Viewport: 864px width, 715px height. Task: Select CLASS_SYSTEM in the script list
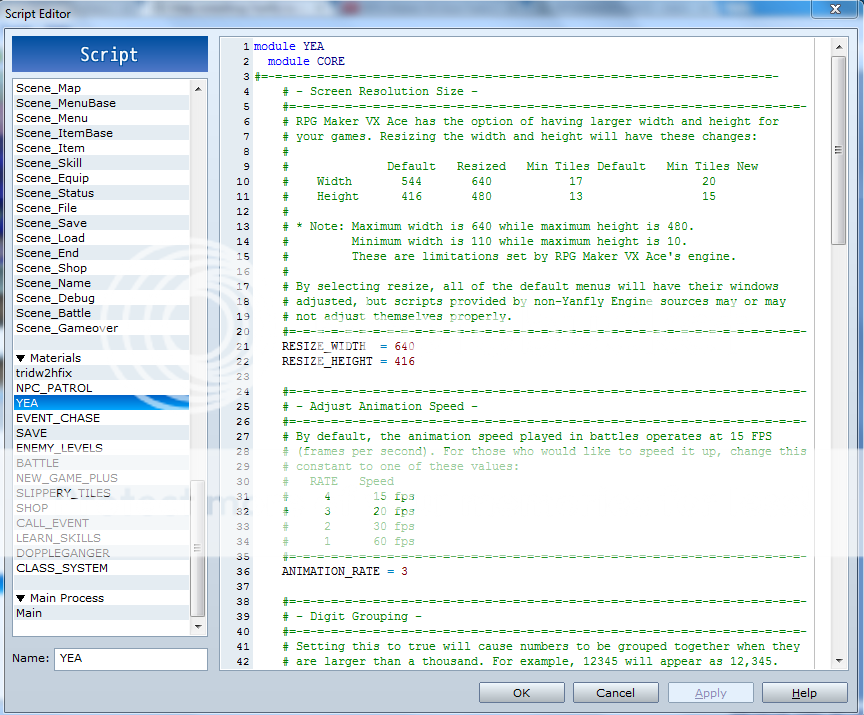62,568
